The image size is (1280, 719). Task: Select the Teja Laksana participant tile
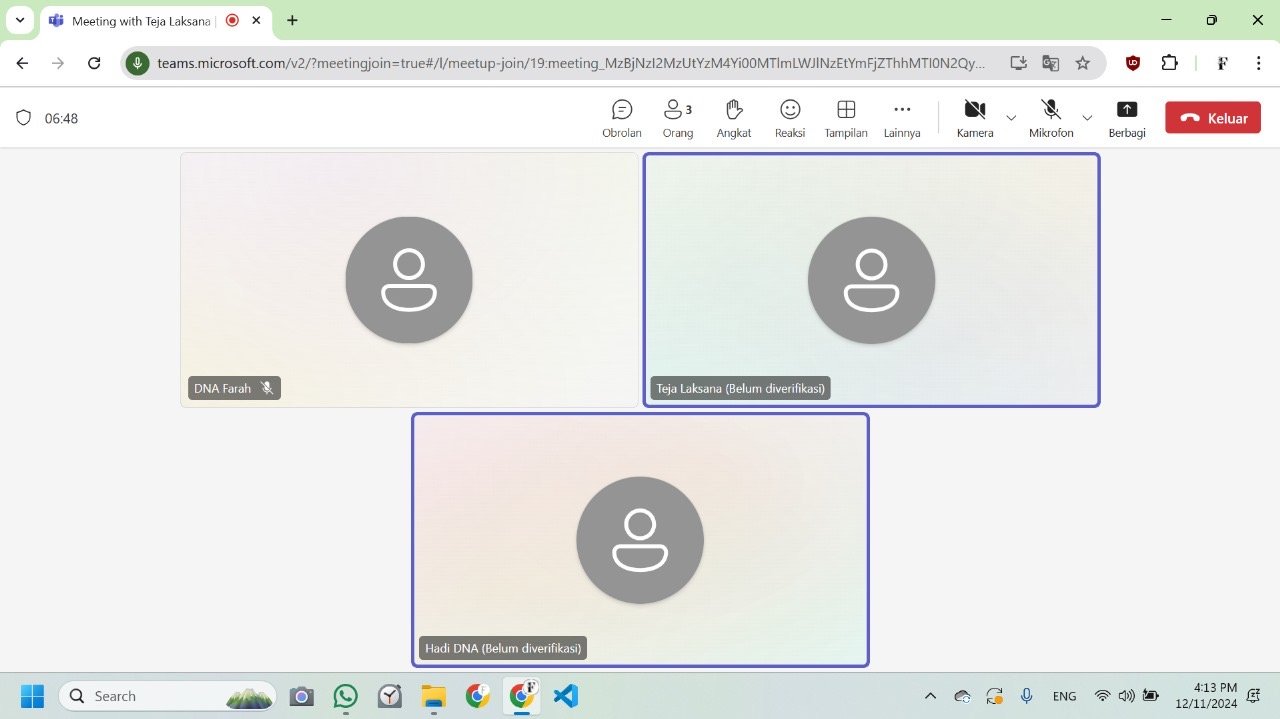coord(870,280)
